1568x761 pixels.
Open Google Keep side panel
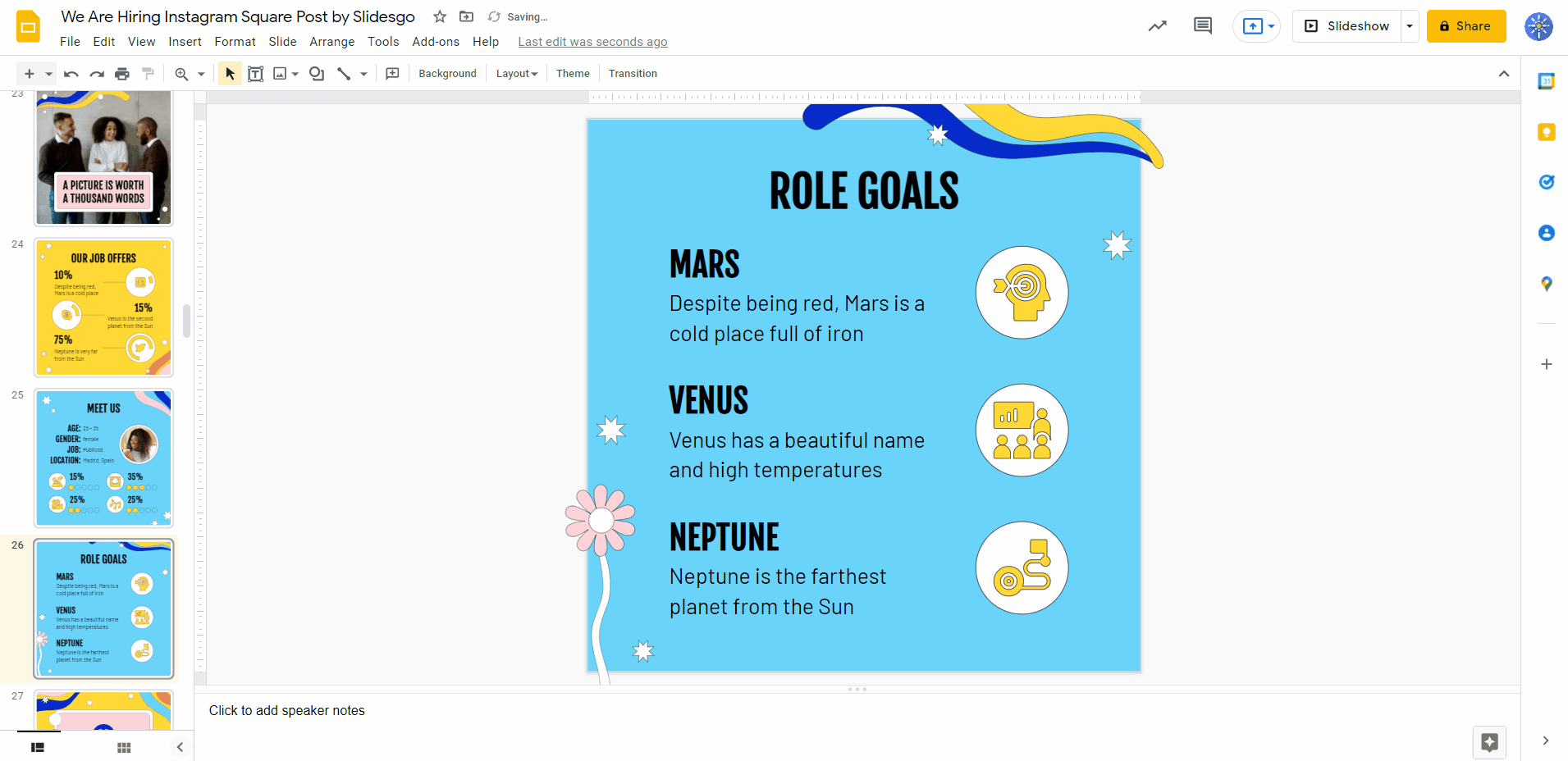(x=1546, y=132)
